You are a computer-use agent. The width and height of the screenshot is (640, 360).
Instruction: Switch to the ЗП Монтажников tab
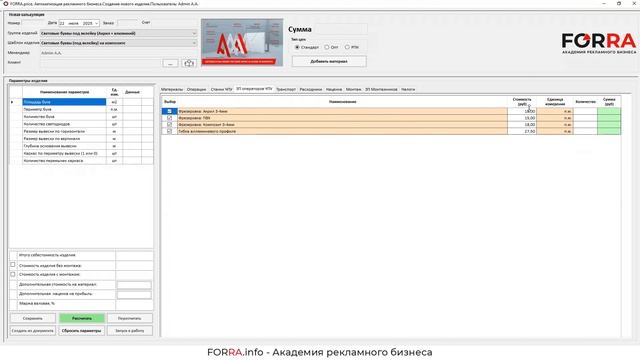pos(381,89)
